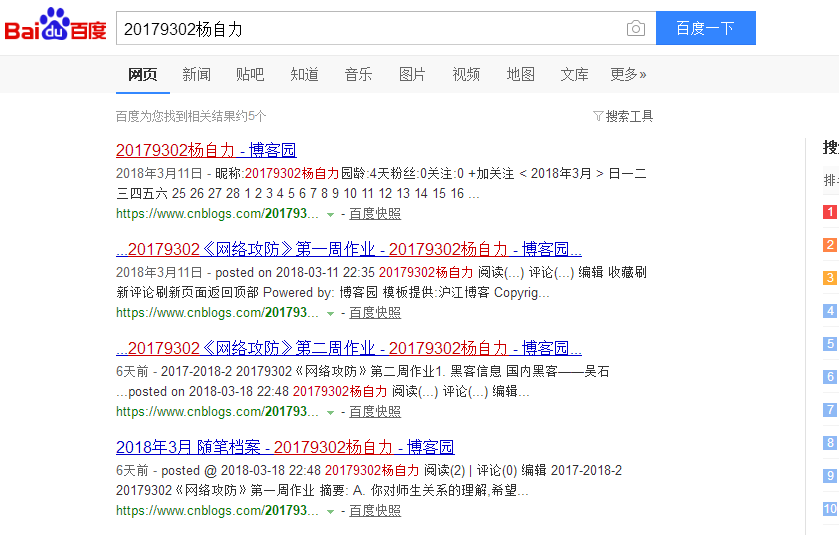Image resolution: width=839 pixels, height=535 pixels.
Task: Switch to the 新闻 tab
Action: click(196, 74)
